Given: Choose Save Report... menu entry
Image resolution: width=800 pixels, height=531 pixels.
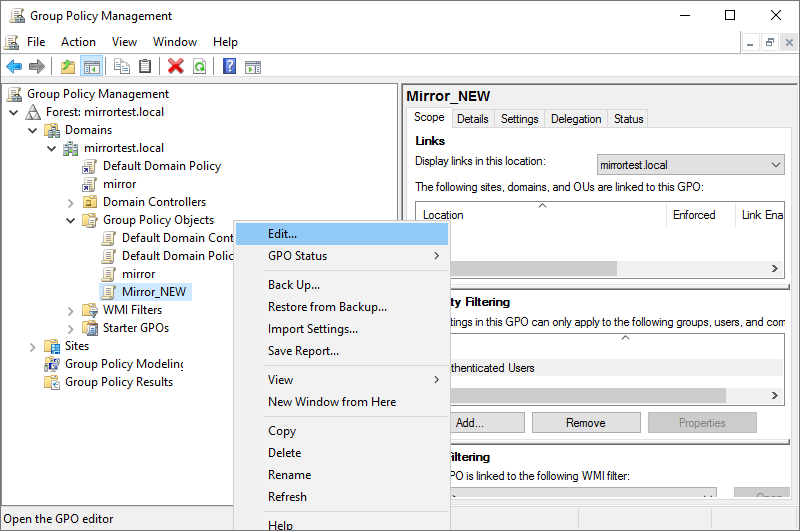Looking at the screenshot, I should coord(342,350).
